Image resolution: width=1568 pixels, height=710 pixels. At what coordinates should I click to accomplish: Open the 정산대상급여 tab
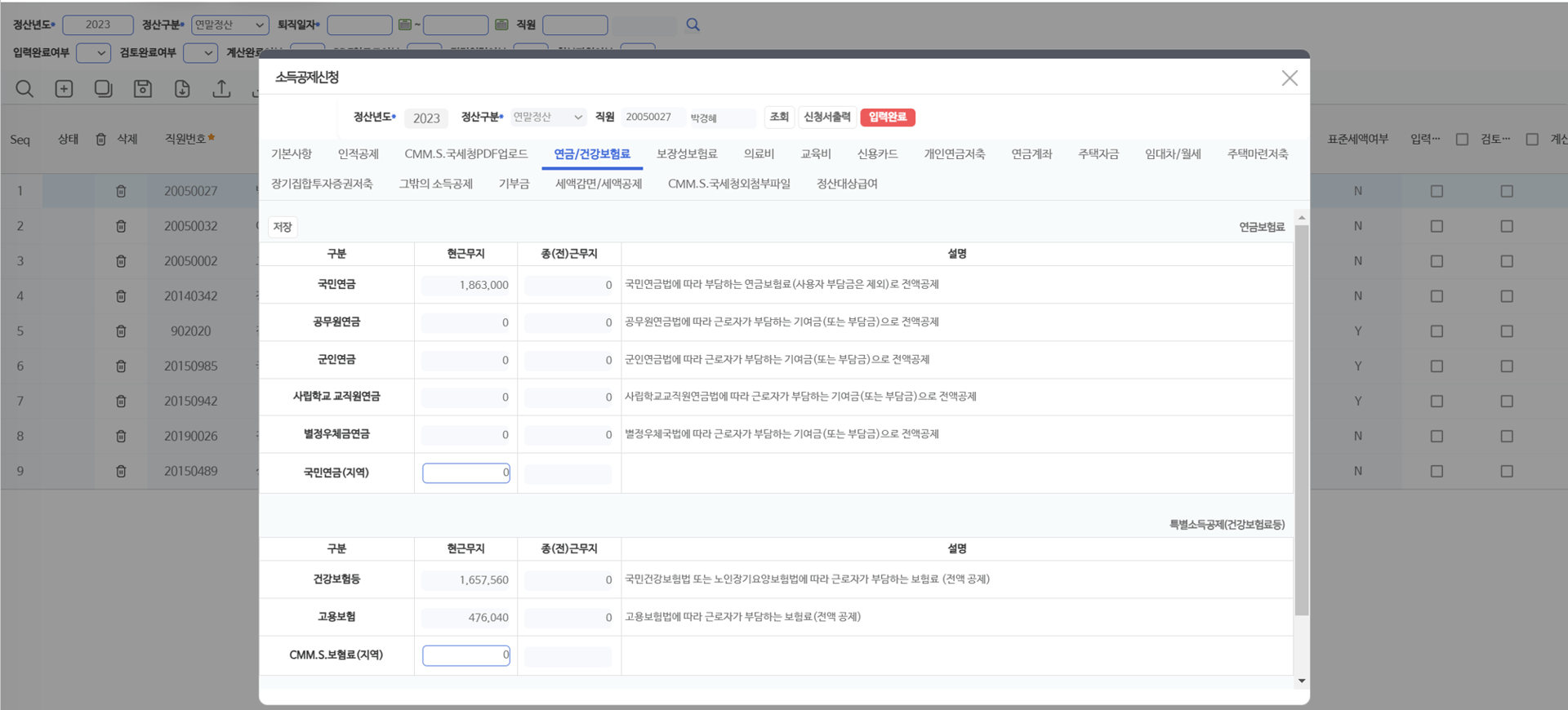coord(847,184)
